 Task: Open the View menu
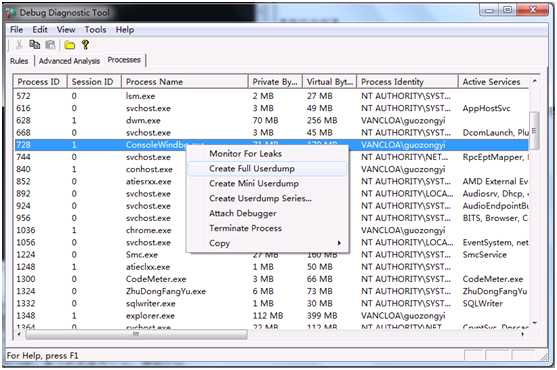tap(66, 30)
